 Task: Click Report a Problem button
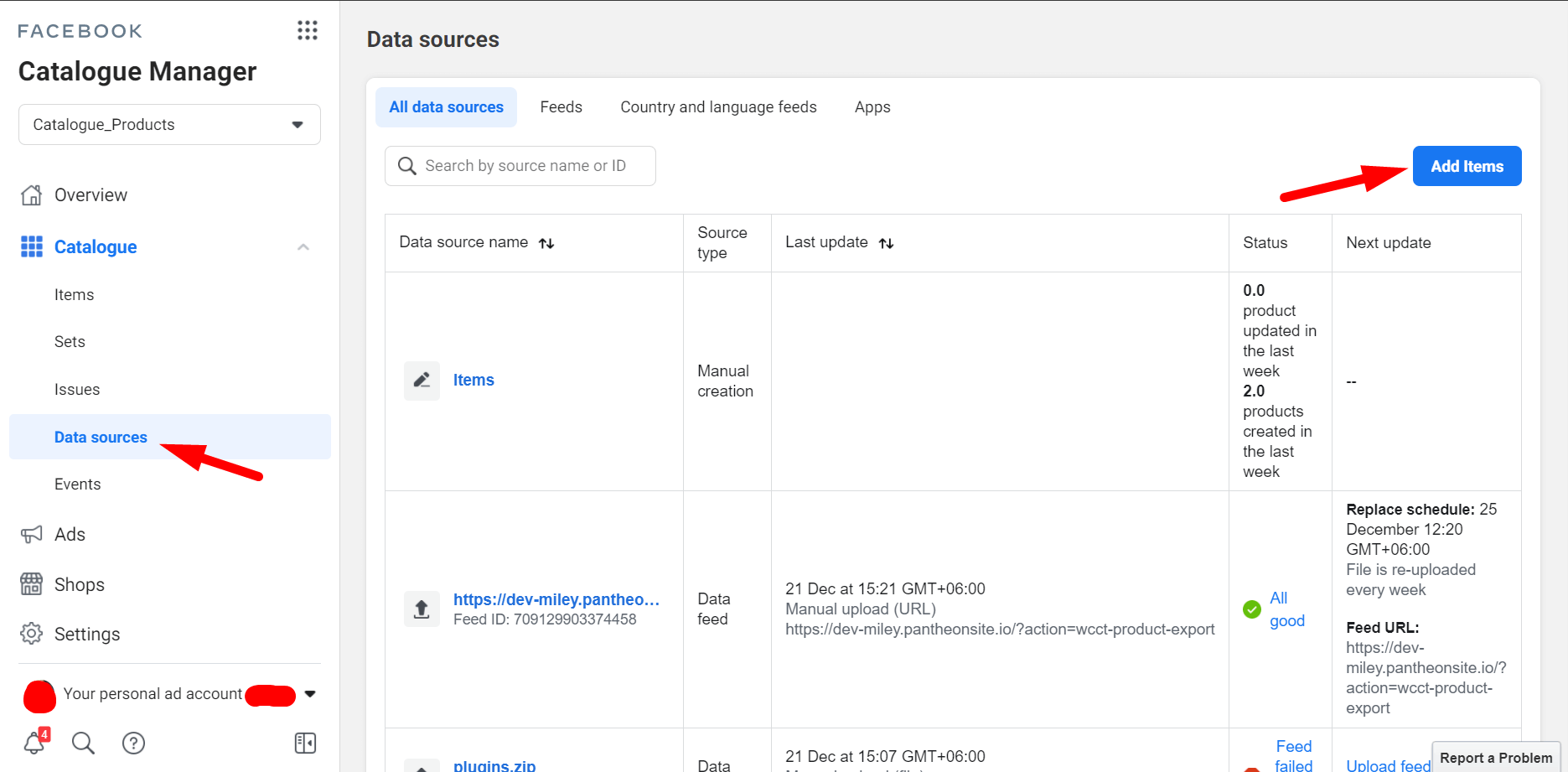coord(1495,758)
